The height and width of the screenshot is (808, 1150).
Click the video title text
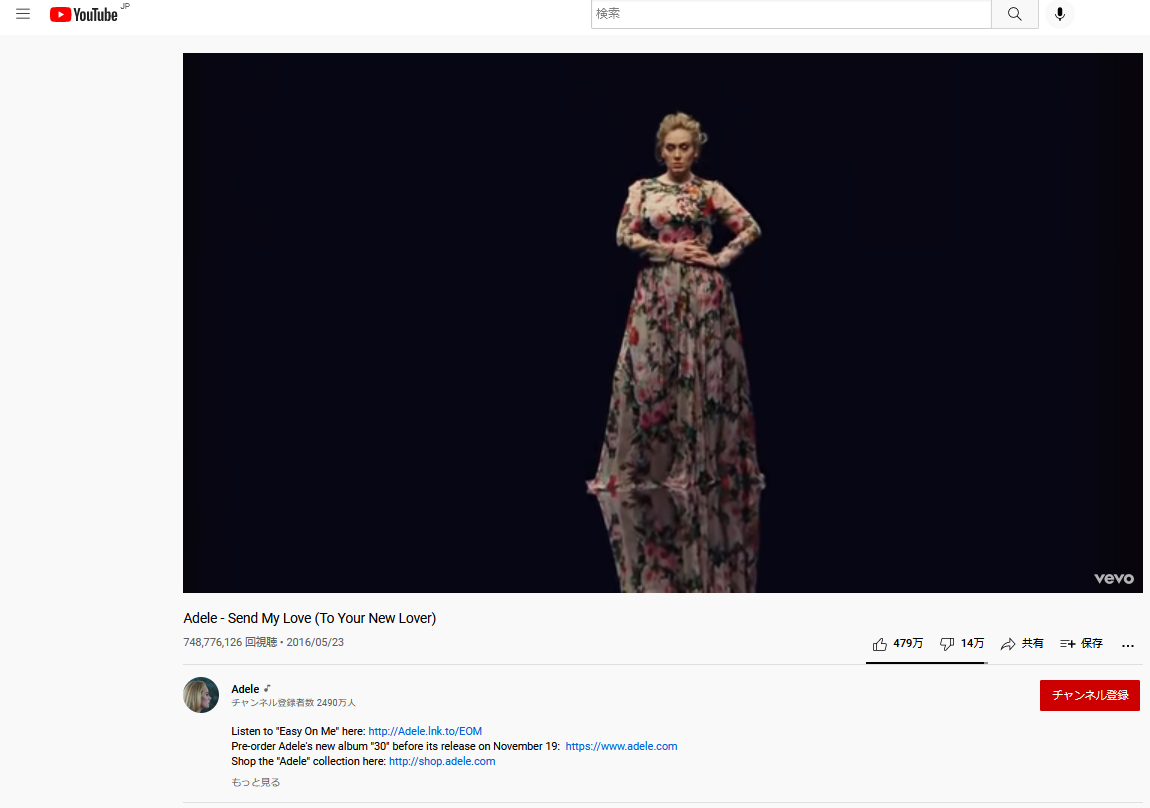click(x=310, y=618)
